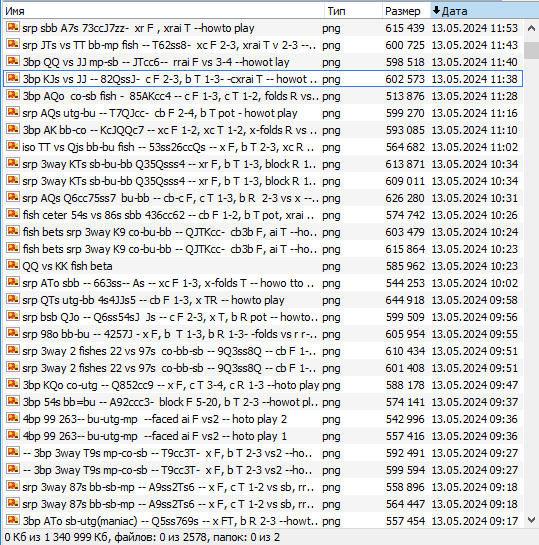Sort files by the 'Тип' column header

pos(354,11)
